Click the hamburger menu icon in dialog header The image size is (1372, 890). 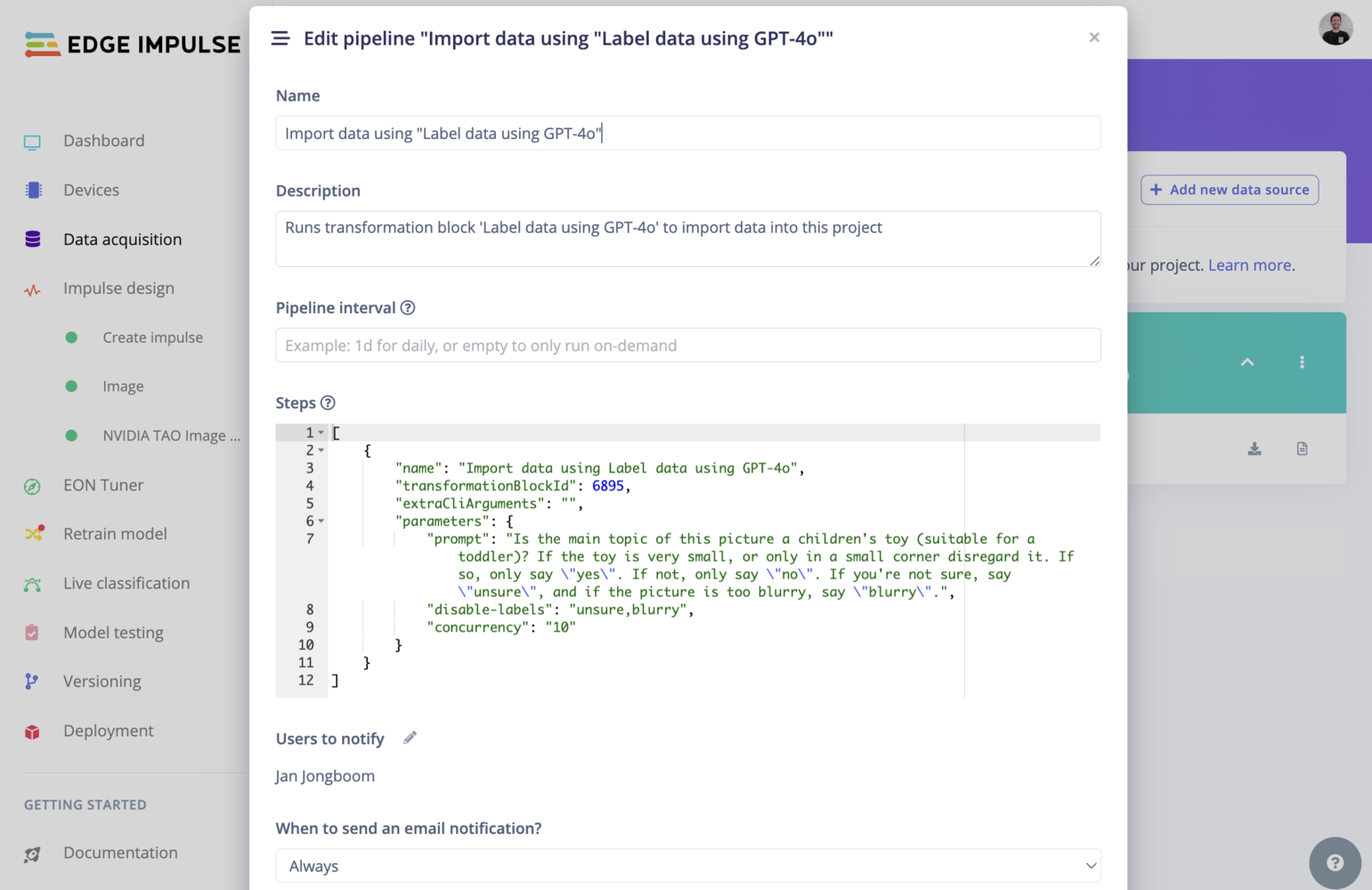[x=280, y=38]
